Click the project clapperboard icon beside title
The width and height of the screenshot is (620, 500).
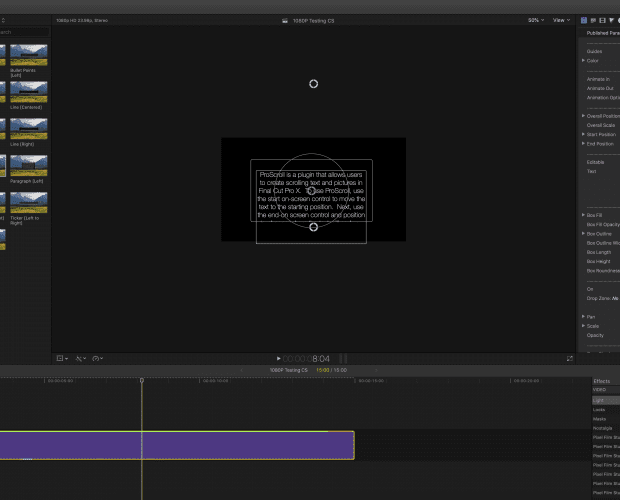285,21
